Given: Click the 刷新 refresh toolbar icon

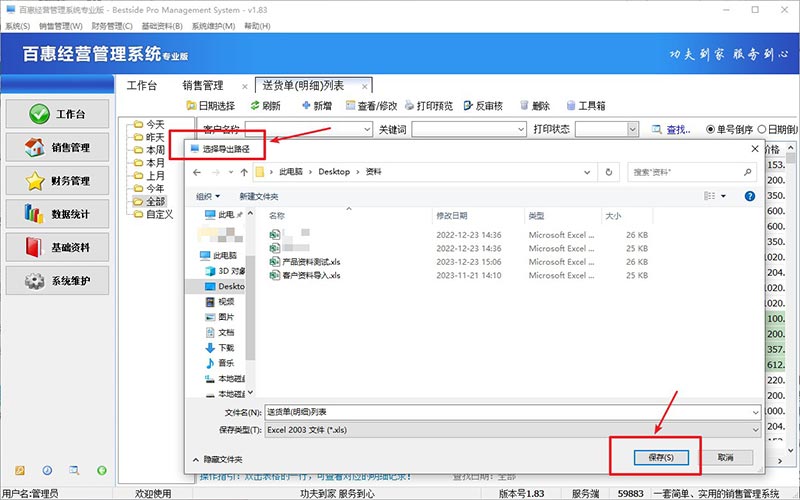Looking at the screenshot, I should point(265,106).
